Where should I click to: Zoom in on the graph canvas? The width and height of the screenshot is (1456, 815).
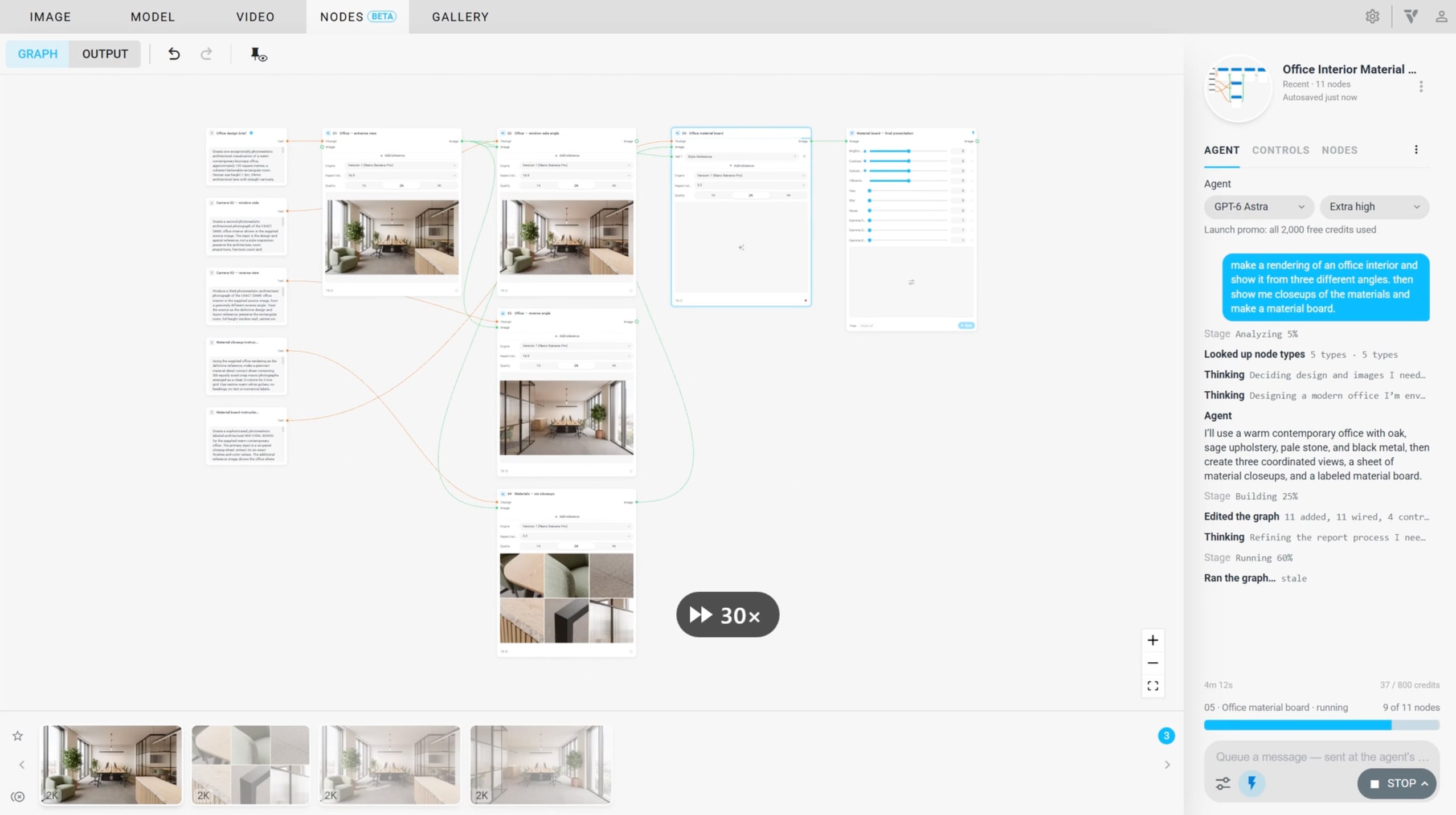click(x=1152, y=640)
